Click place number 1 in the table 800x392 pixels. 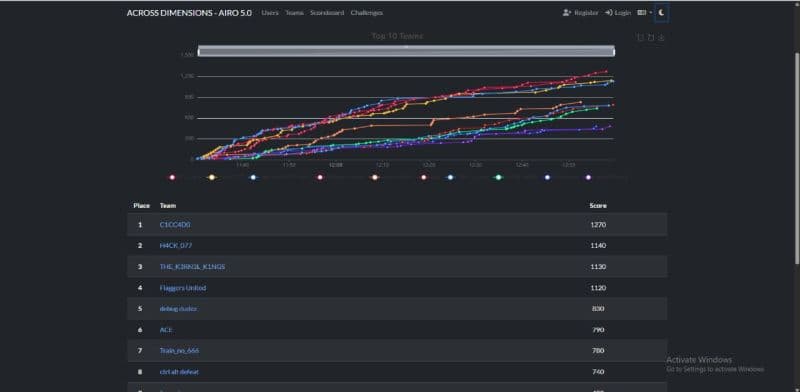click(140, 225)
